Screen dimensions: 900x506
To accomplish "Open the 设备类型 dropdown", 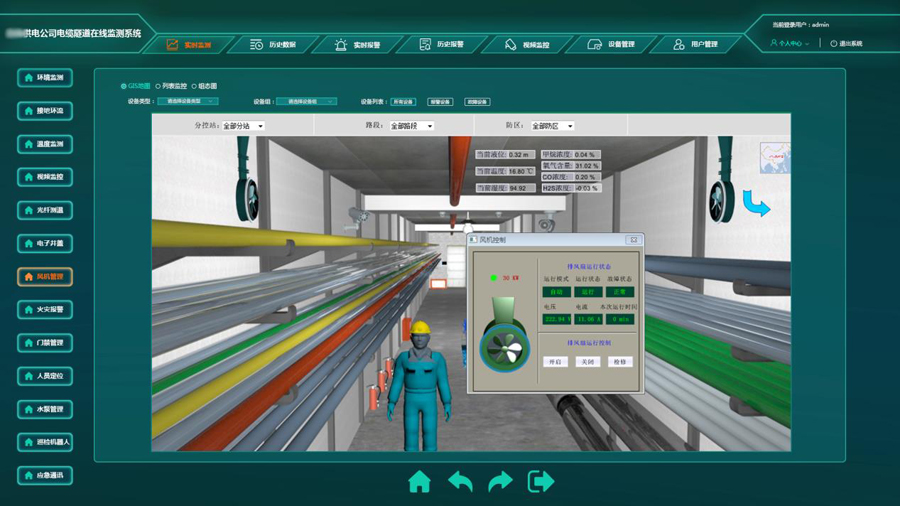I will pyautogui.click(x=187, y=102).
